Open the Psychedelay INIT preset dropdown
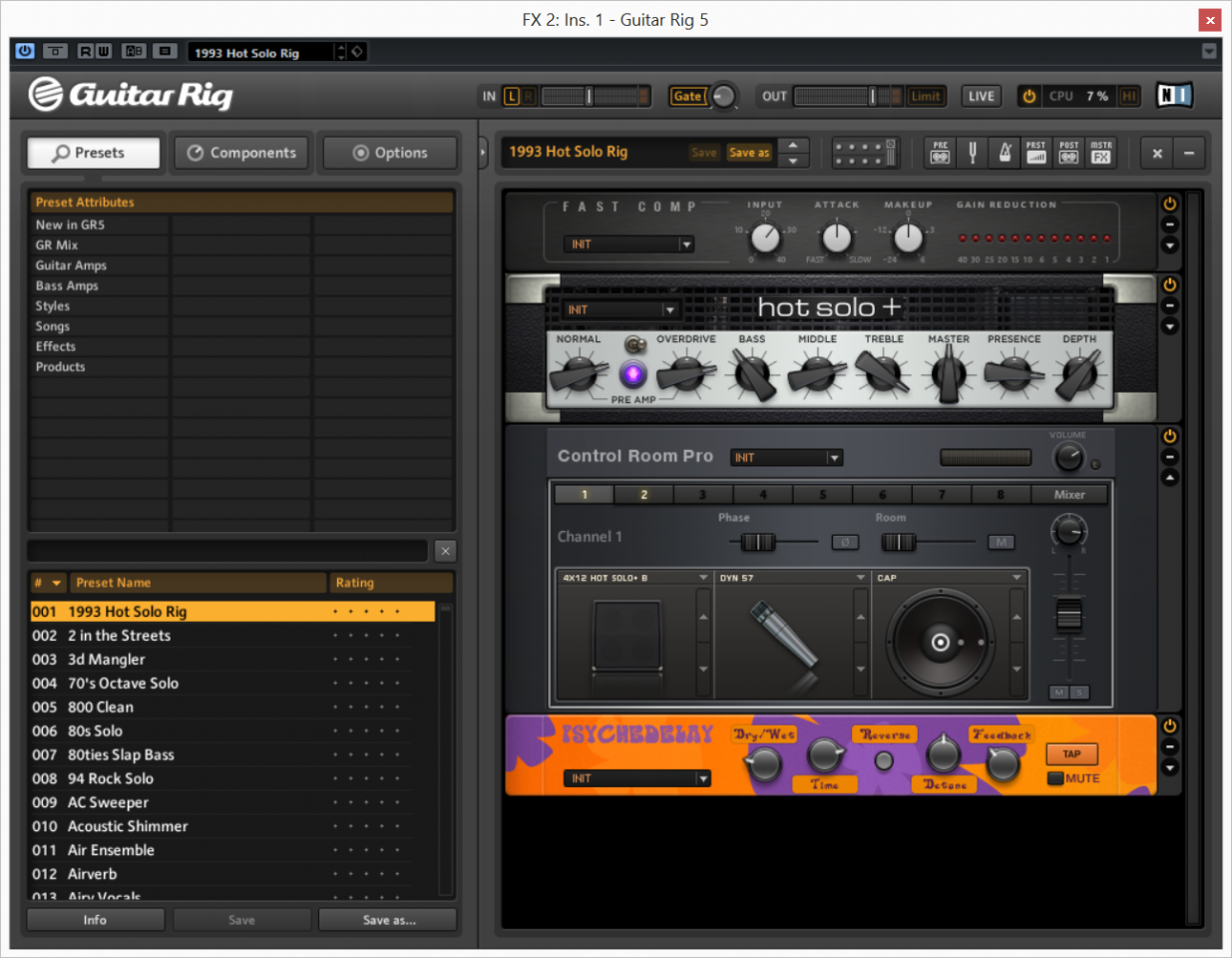The width and height of the screenshot is (1232, 958). click(x=637, y=778)
